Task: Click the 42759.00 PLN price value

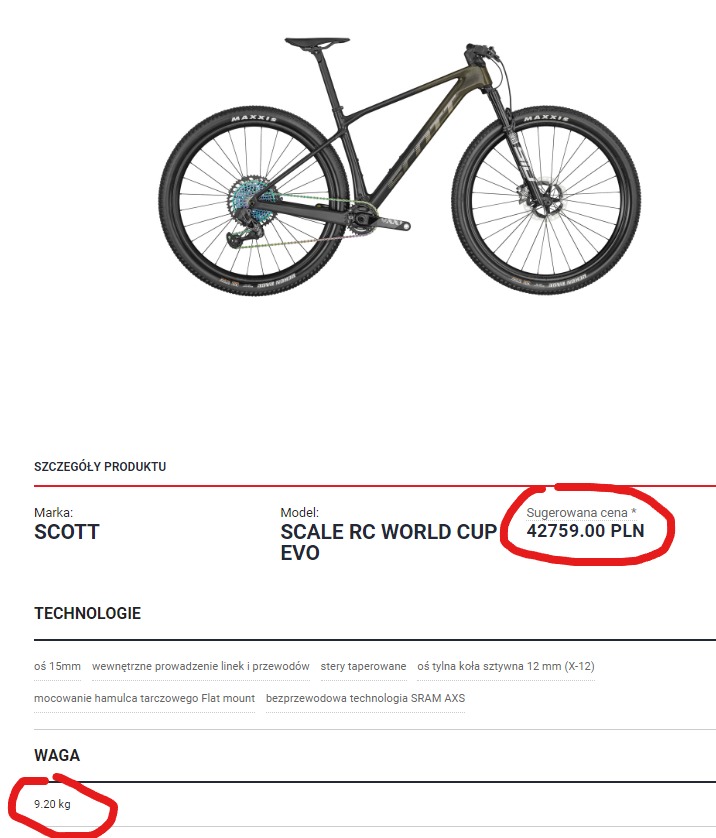Action: pos(586,531)
